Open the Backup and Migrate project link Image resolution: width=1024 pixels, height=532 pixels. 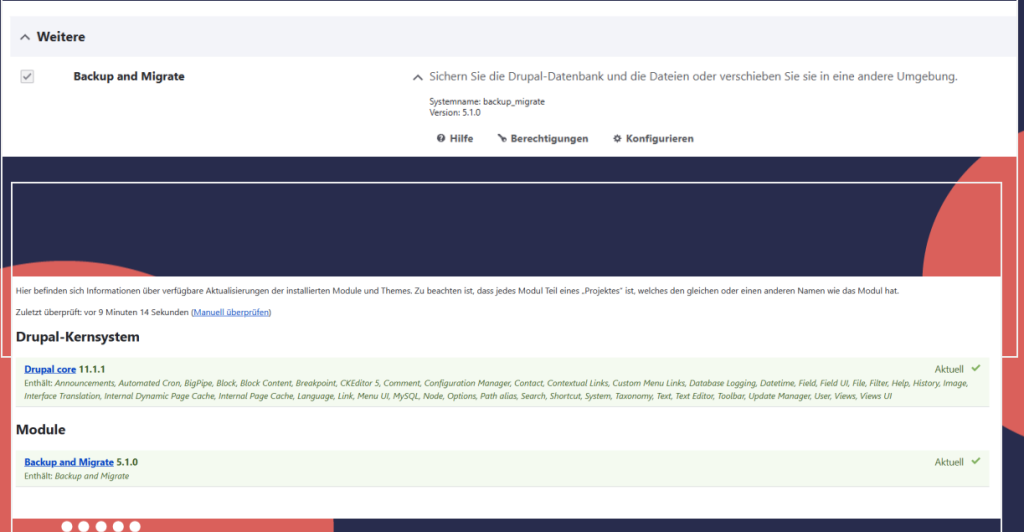coord(69,462)
